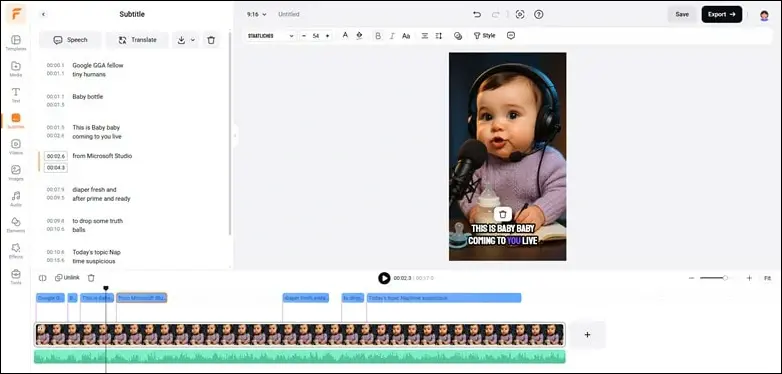Open the text highlight fill color
This screenshot has width=782, height=374.
(359, 36)
